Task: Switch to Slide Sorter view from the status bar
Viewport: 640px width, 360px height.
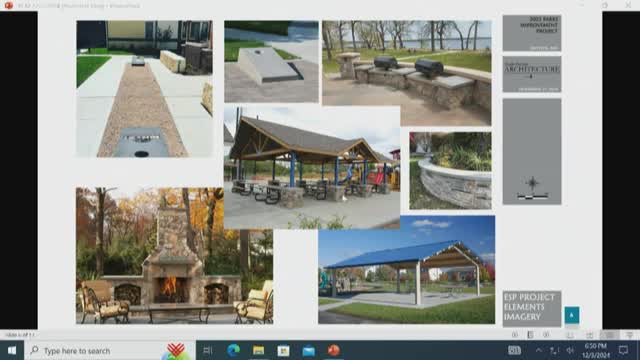Action: (589, 335)
